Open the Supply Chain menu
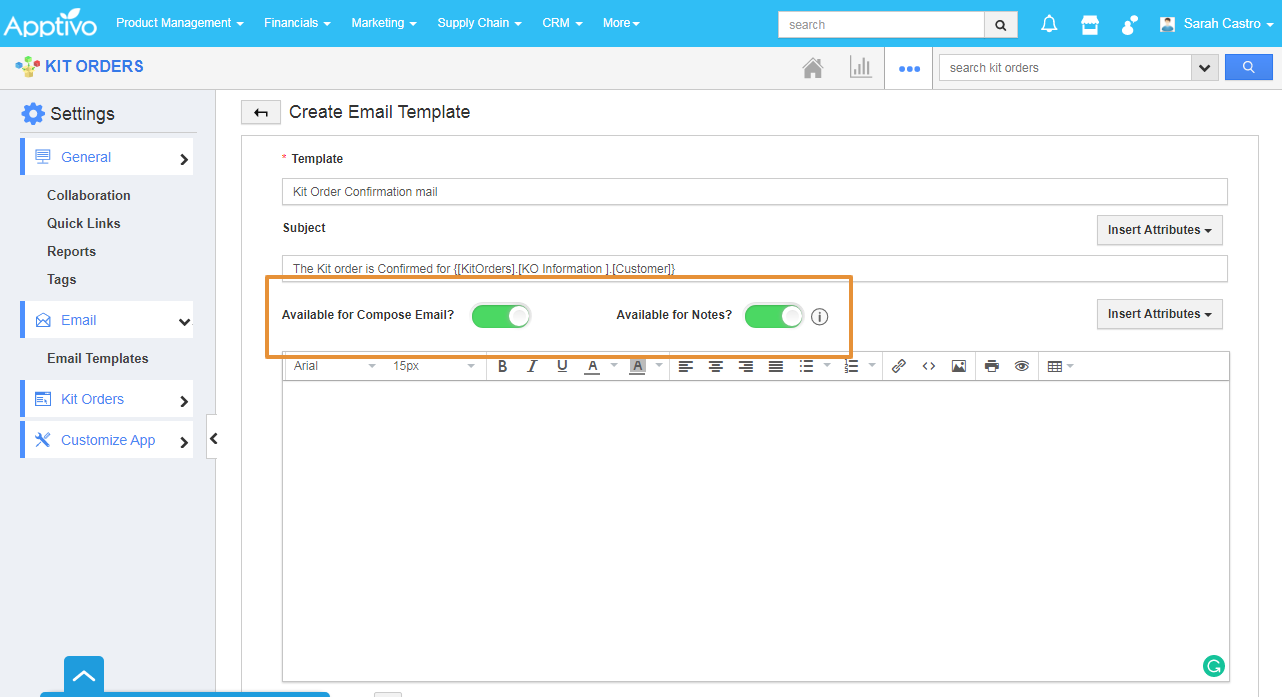 point(479,23)
